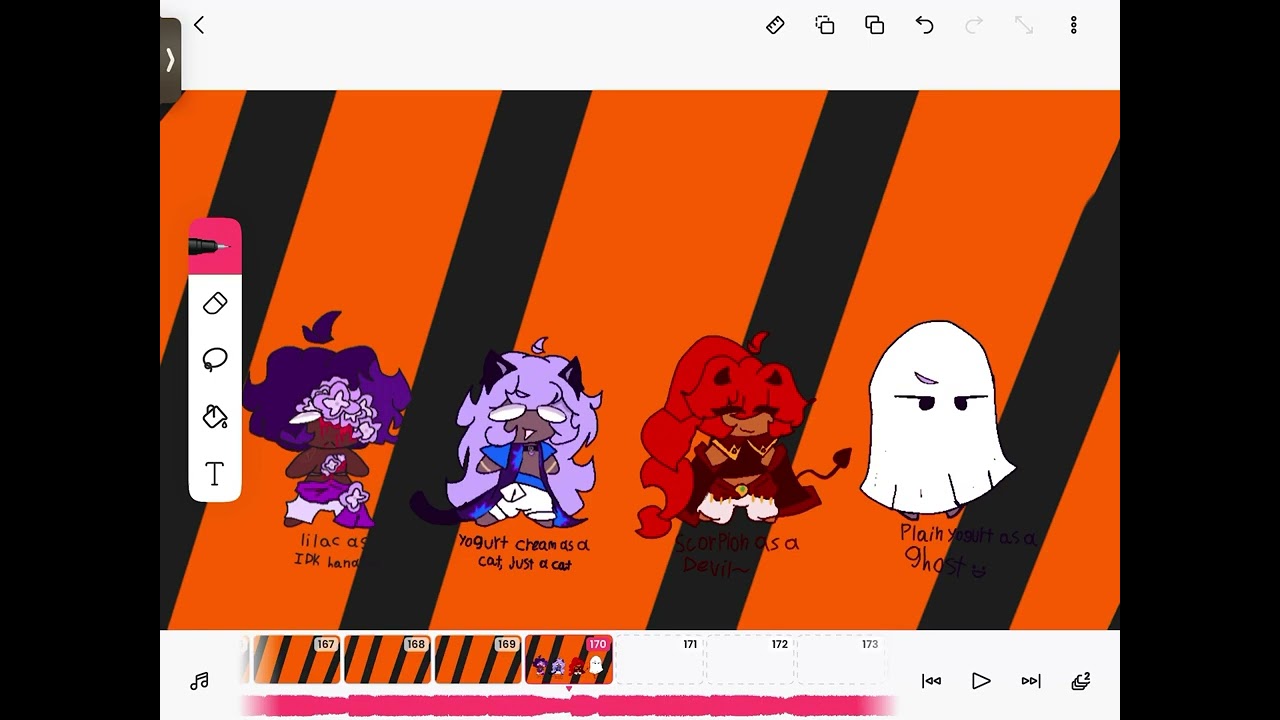Image resolution: width=1280 pixels, height=720 pixels.
Task: Tap the paste/duplicate layers icon
Action: pyautogui.click(x=875, y=25)
